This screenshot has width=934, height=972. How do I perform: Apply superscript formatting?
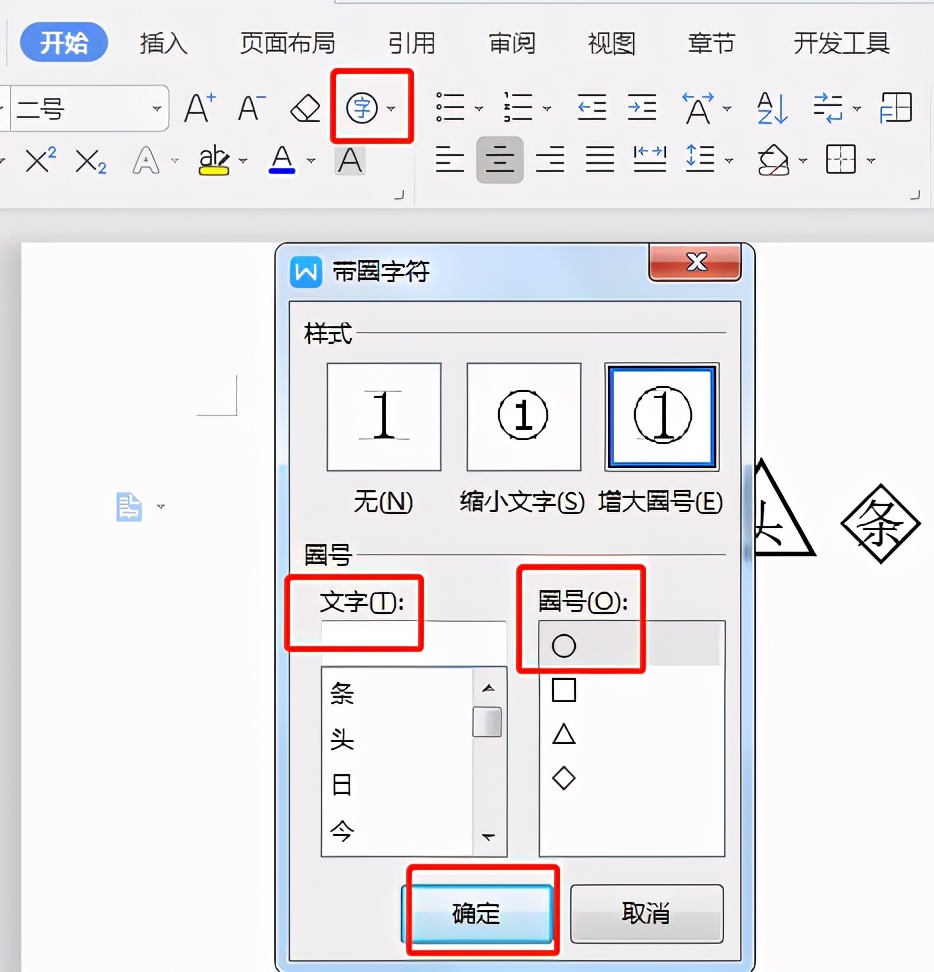click(x=41, y=161)
